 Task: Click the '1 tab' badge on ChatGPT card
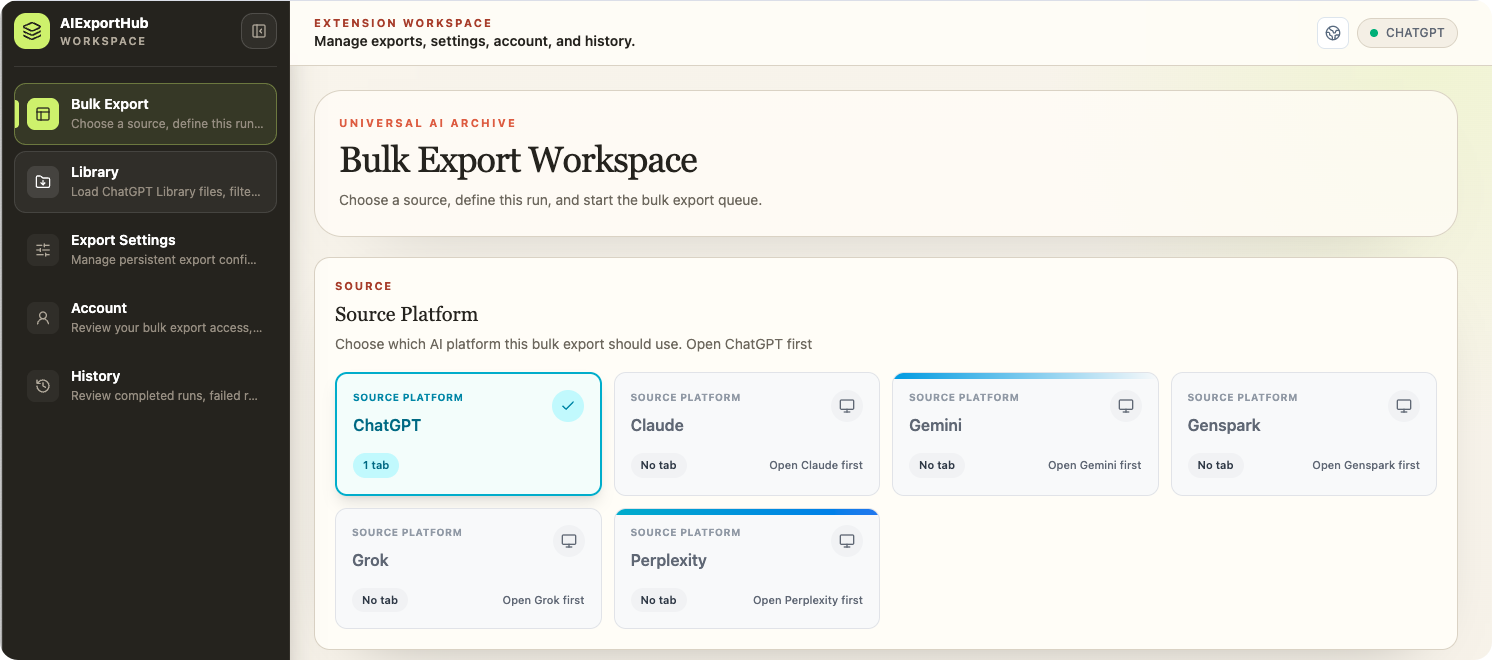[x=376, y=465]
